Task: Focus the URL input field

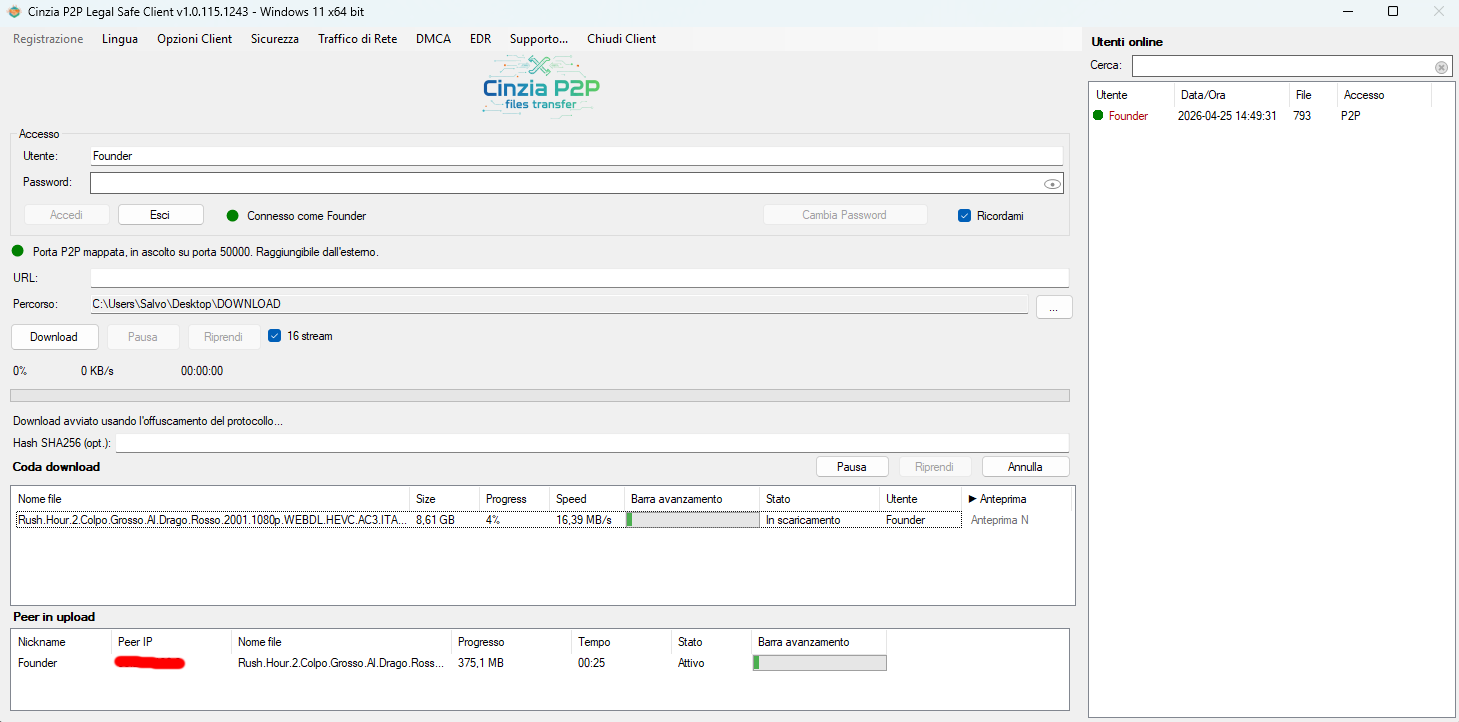Action: (580, 277)
